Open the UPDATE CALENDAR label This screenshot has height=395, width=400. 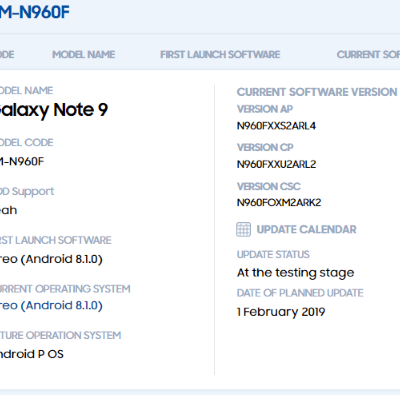(306, 229)
